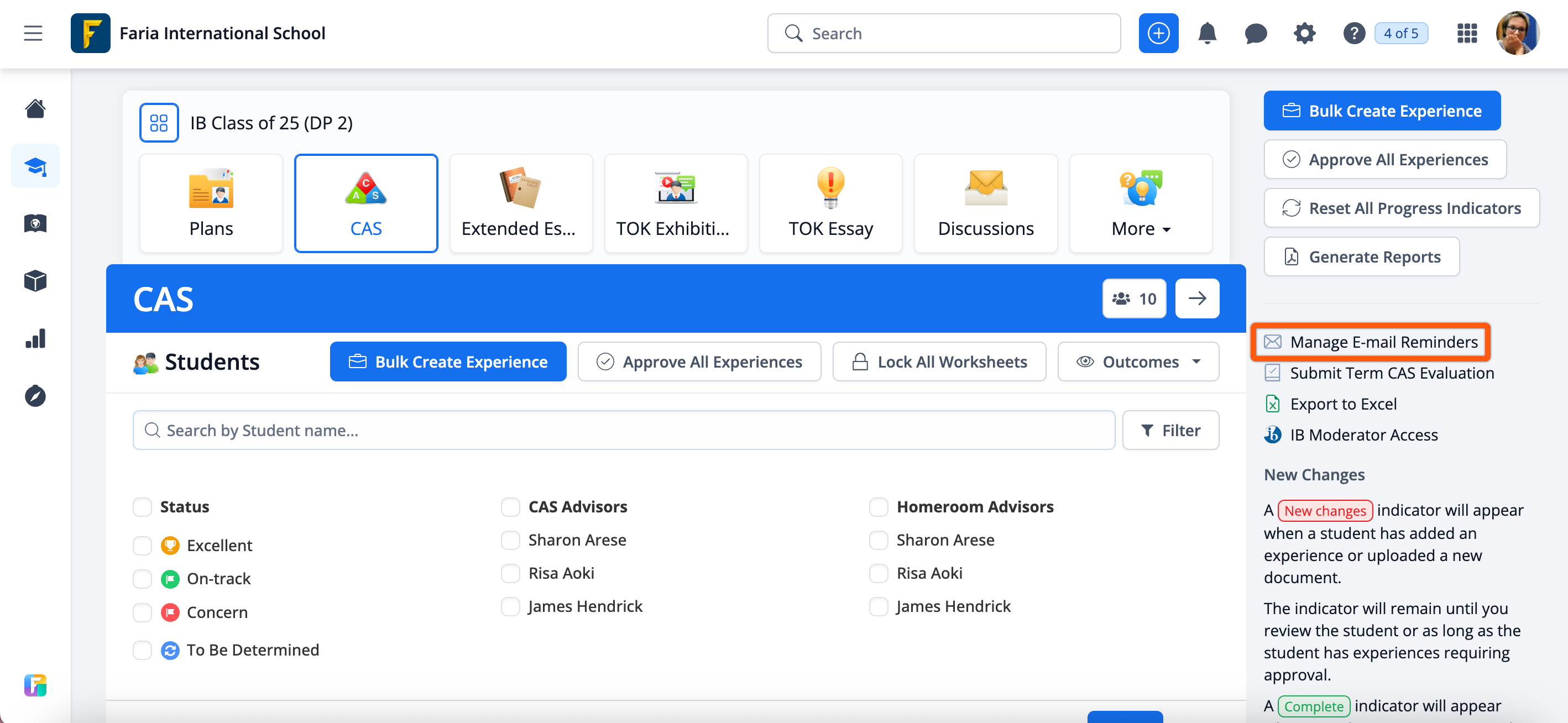Screen dimensions: 1568x723
Task: Click the Faria school logo
Action: click(x=90, y=33)
